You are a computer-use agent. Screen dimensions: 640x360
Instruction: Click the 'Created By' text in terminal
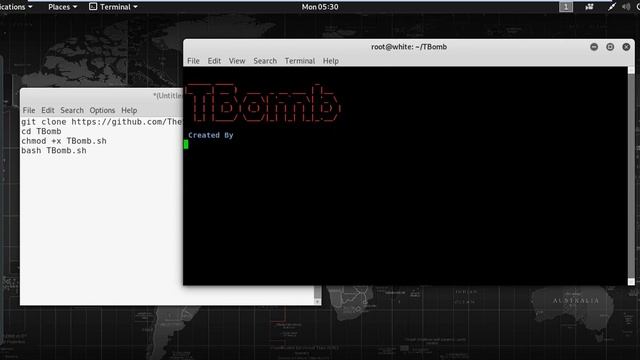click(211, 135)
